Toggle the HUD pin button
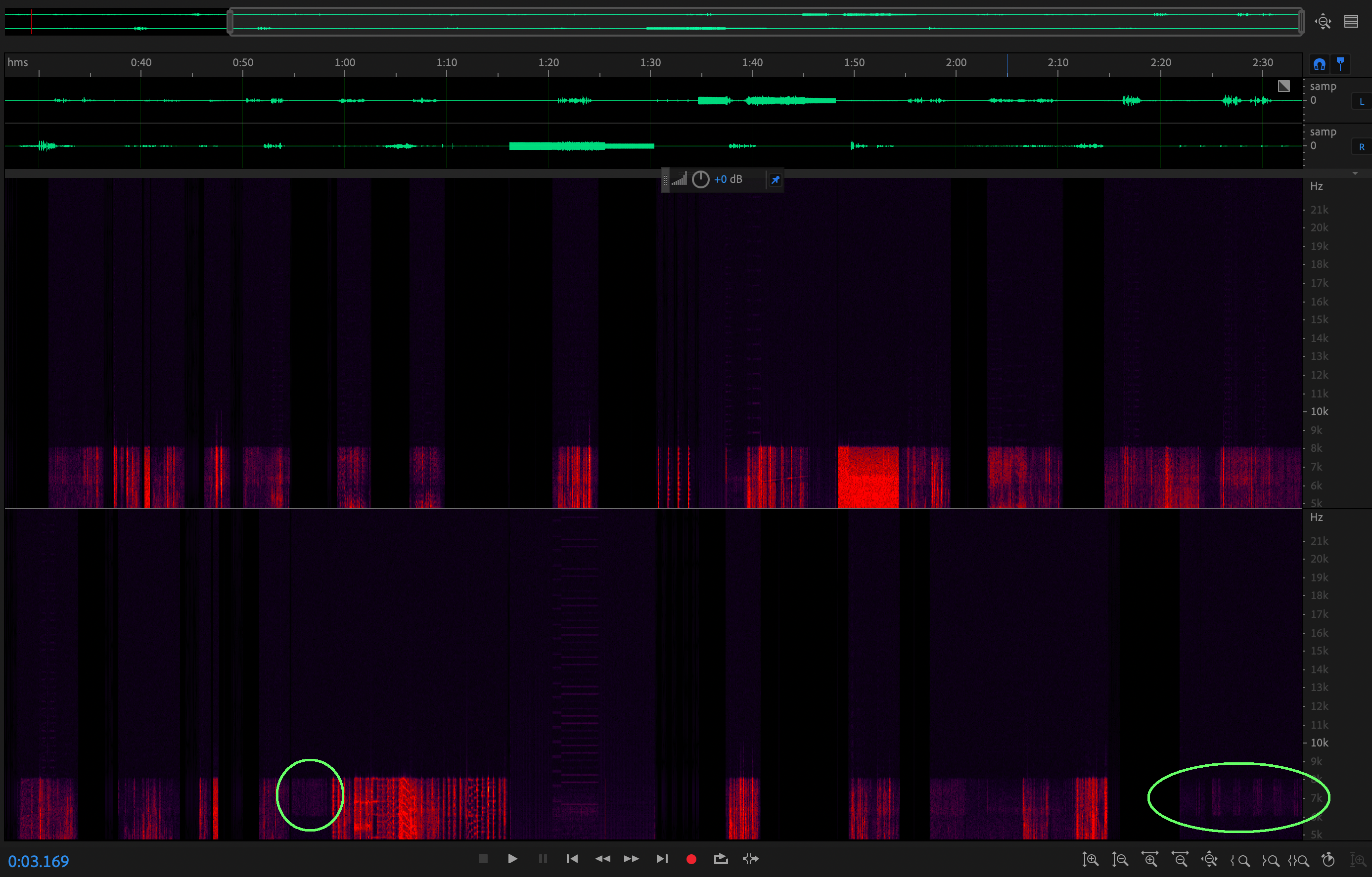Image resolution: width=1372 pixels, height=877 pixels. [x=775, y=180]
